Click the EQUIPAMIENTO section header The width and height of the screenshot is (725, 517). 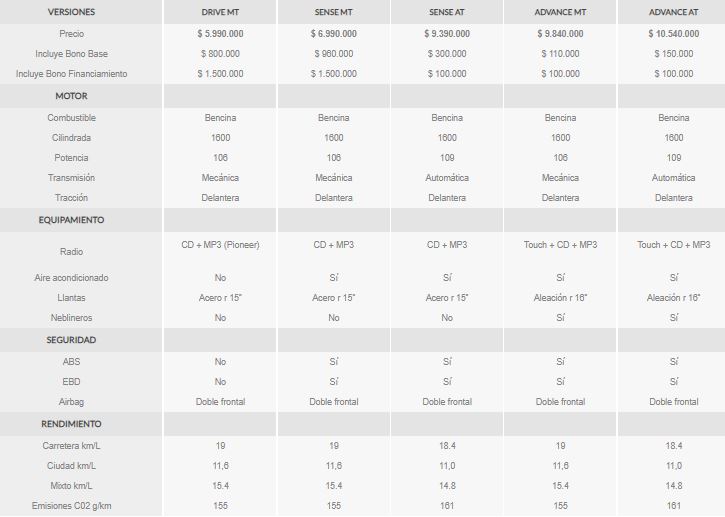[x=71, y=220]
